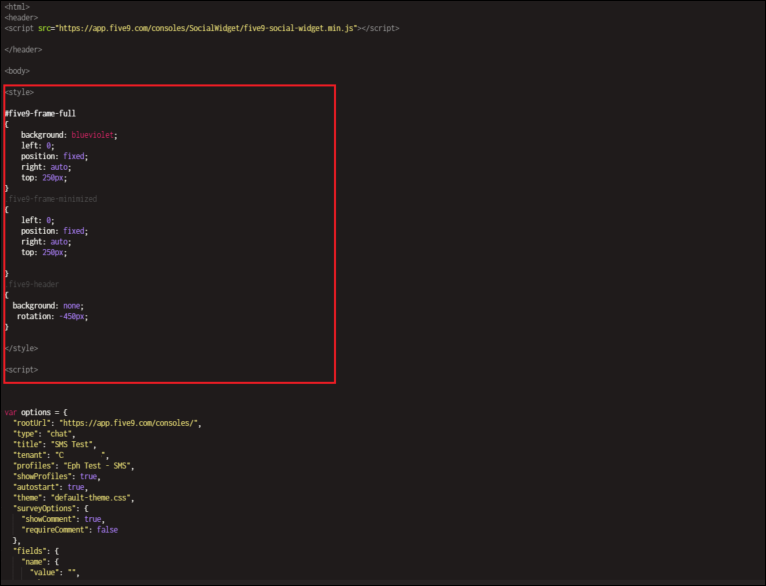766x586 pixels.
Task: Select the #five9-frame-full selector
Action: click(40, 114)
